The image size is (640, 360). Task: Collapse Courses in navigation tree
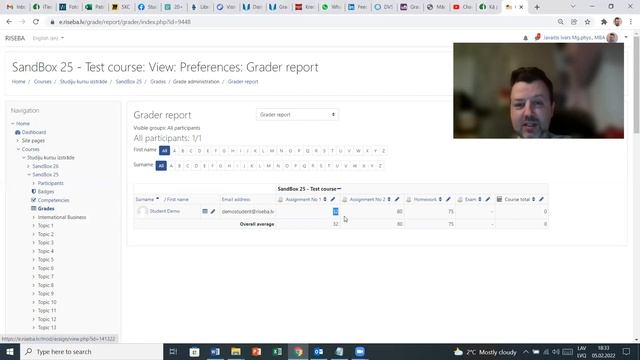[x=18, y=149]
